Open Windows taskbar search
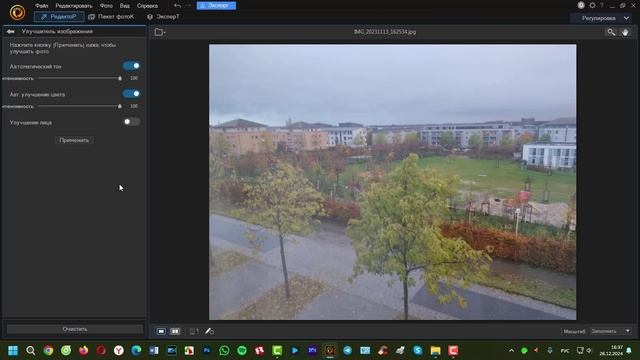The height and width of the screenshot is (360, 640). (31, 351)
